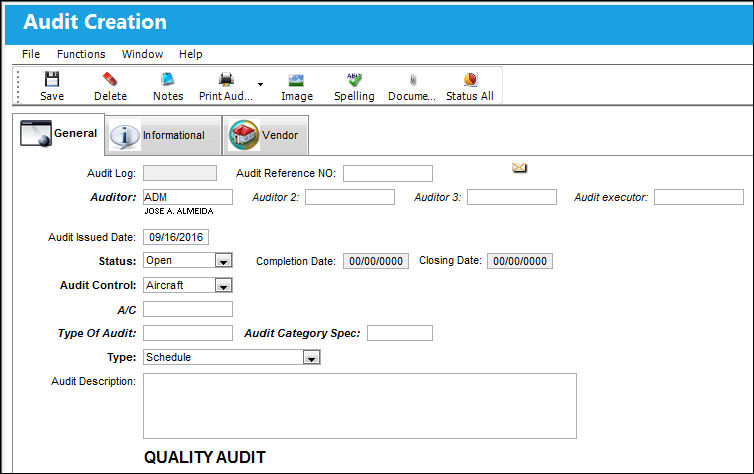Click the Audit Category Spec field
754x474 pixels.
pos(400,333)
